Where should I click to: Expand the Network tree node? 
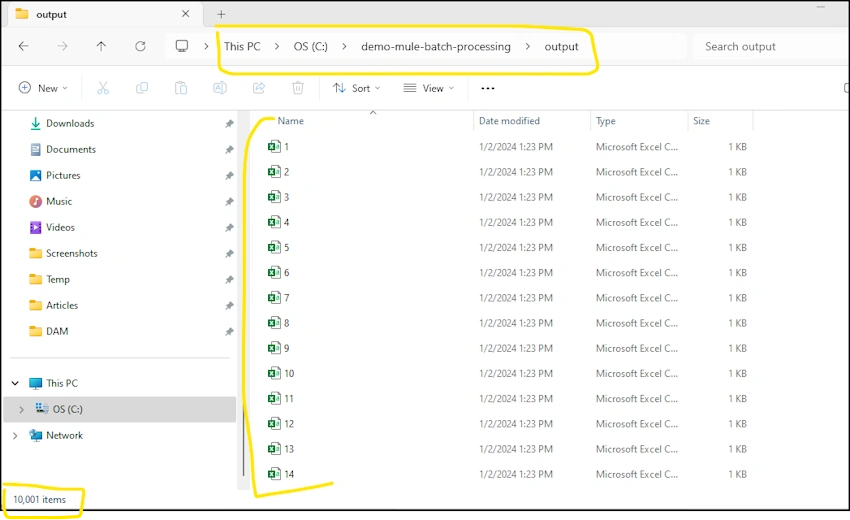click(x=15, y=435)
